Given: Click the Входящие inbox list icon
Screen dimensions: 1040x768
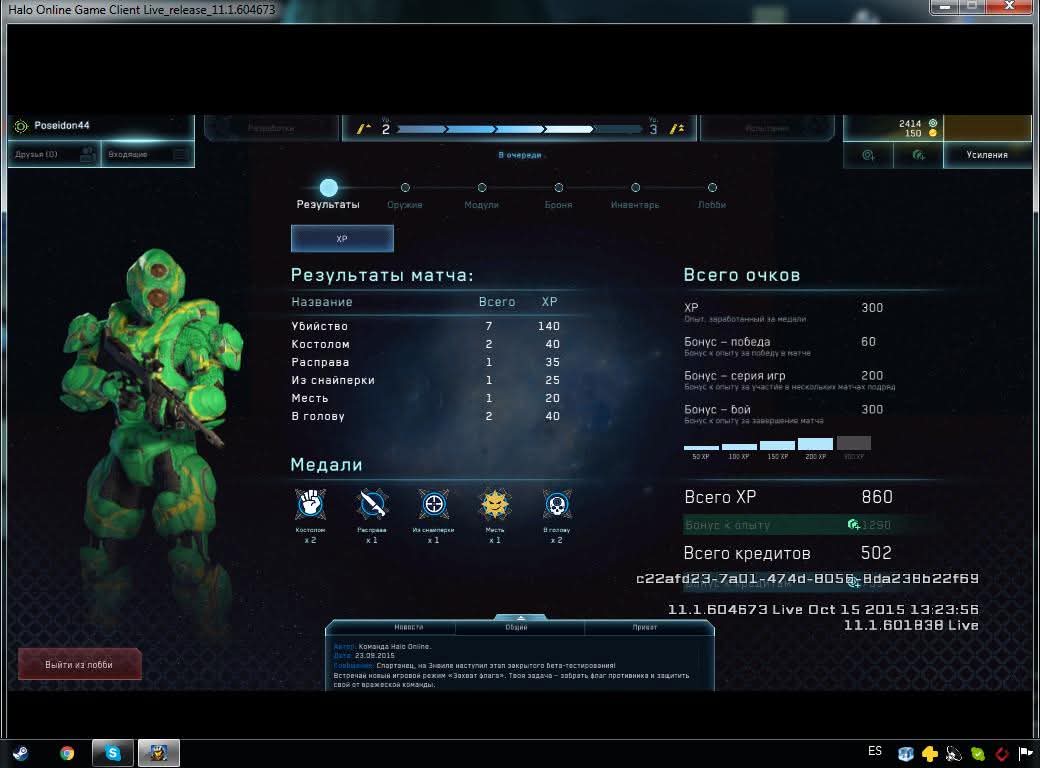Looking at the screenshot, I should (x=180, y=155).
